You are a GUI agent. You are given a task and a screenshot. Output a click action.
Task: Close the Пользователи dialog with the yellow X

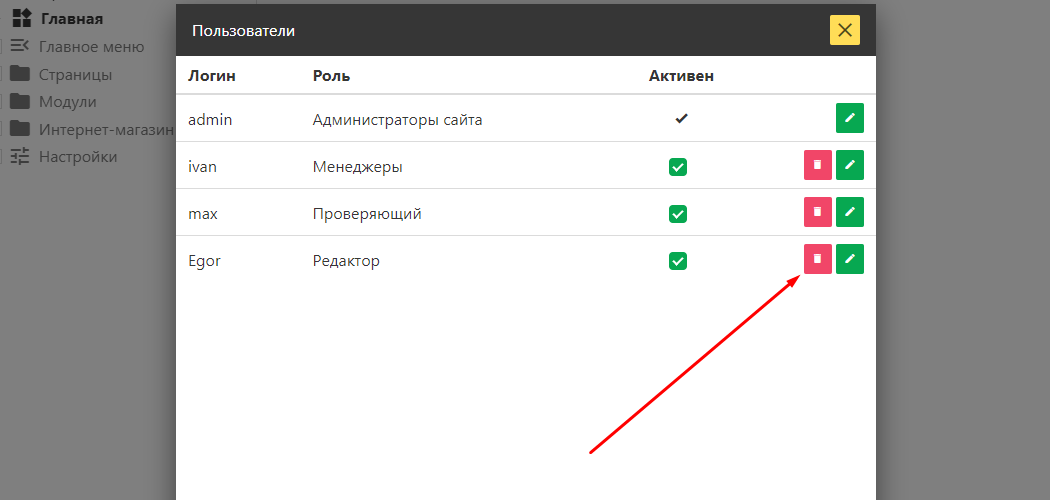click(844, 30)
